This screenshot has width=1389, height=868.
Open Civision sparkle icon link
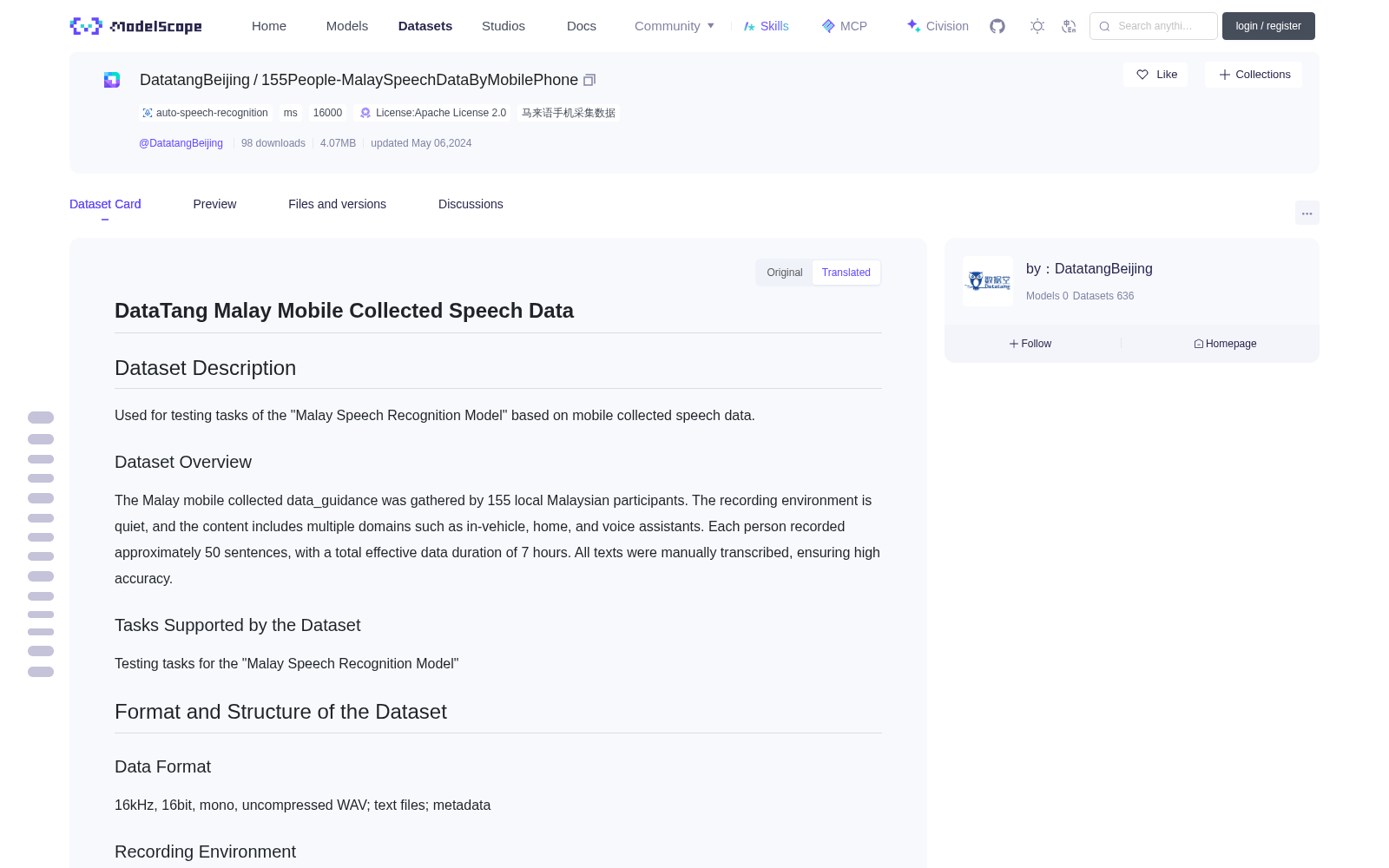click(x=913, y=26)
